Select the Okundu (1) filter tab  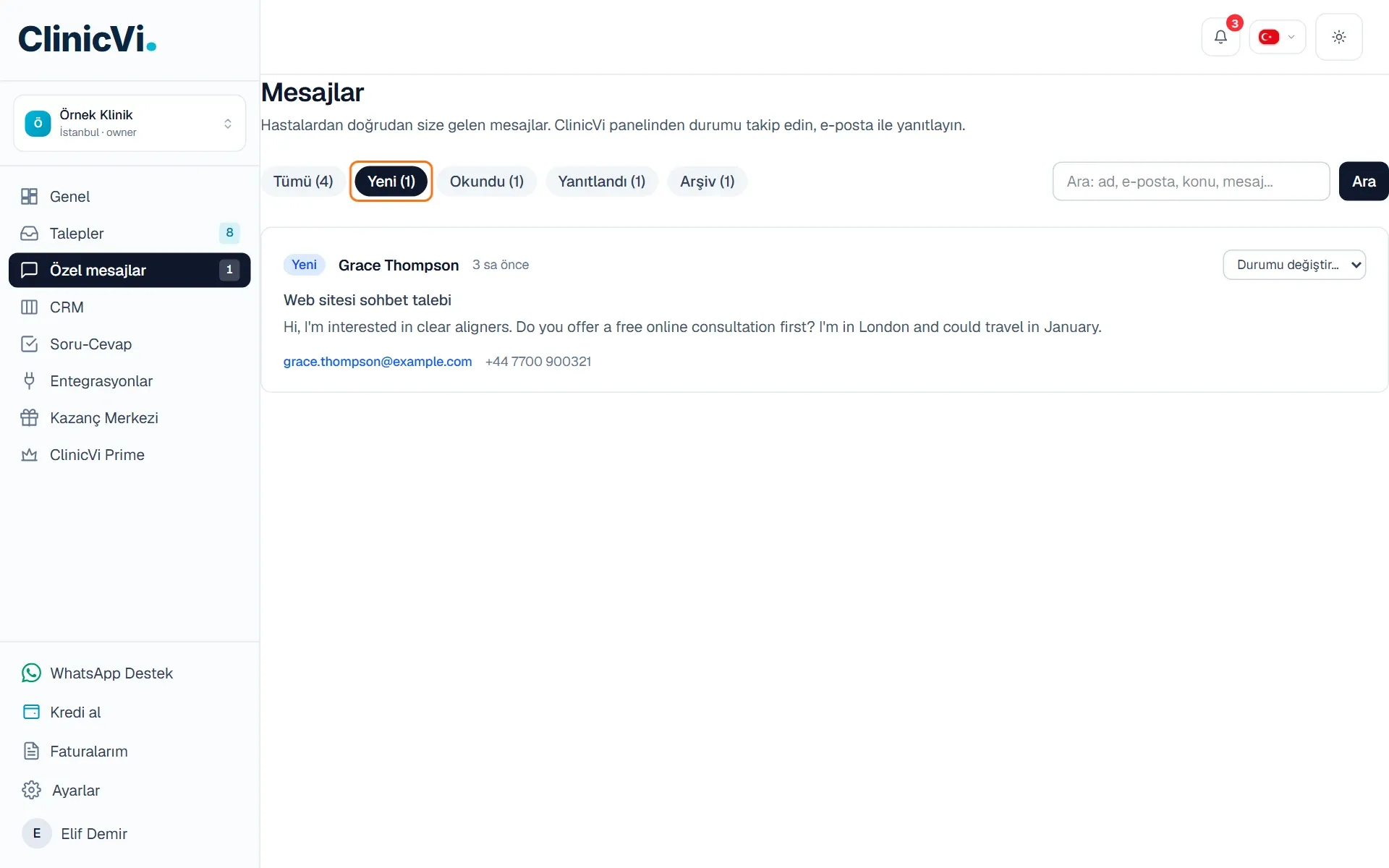point(487,182)
